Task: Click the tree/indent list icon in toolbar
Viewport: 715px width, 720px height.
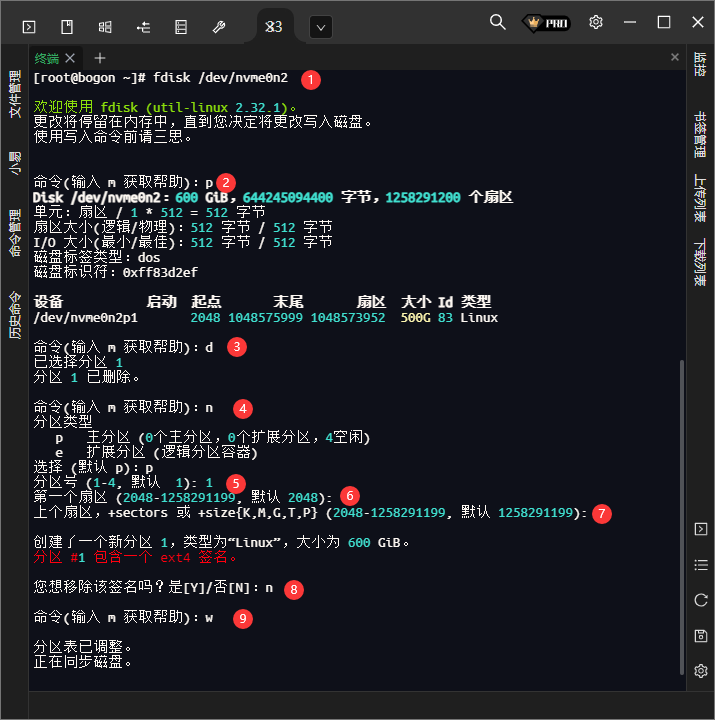Action: tap(143, 27)
